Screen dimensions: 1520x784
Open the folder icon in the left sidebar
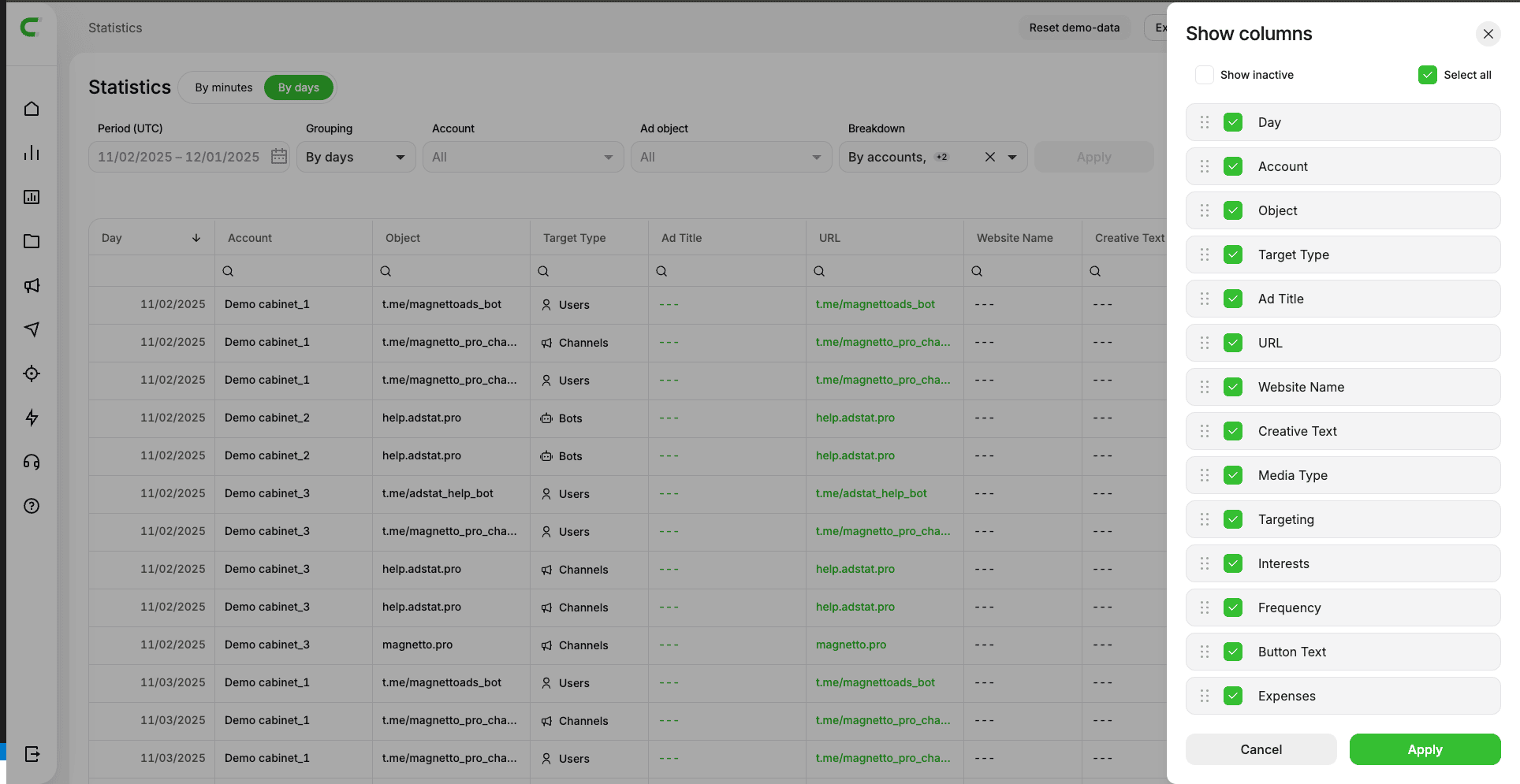(32, 241)
